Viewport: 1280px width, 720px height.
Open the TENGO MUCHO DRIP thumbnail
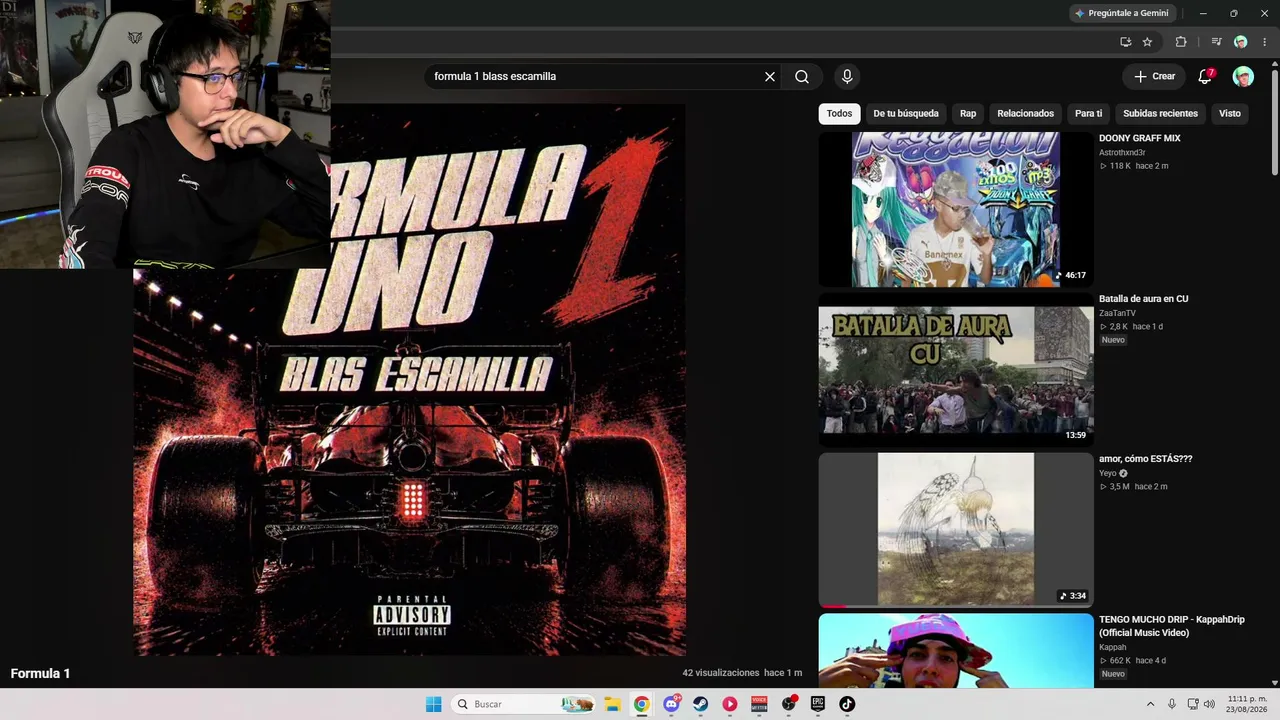tap(956, 651)
